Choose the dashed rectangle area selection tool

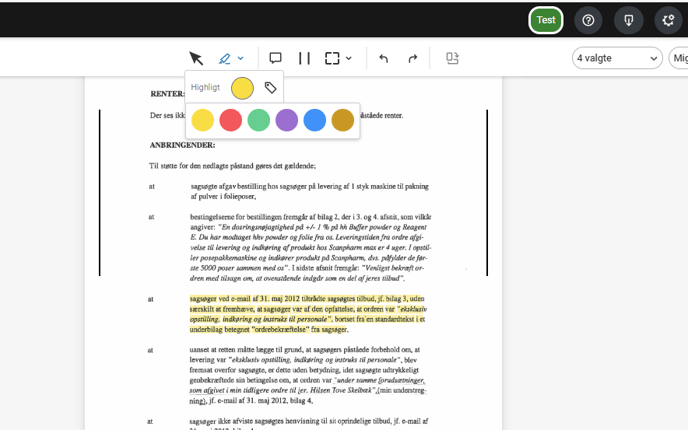pos(332,58)
